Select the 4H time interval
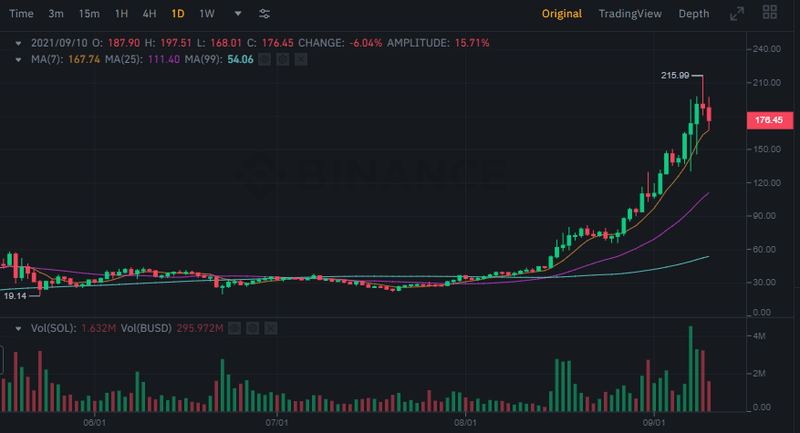 (x=149, y=14)
